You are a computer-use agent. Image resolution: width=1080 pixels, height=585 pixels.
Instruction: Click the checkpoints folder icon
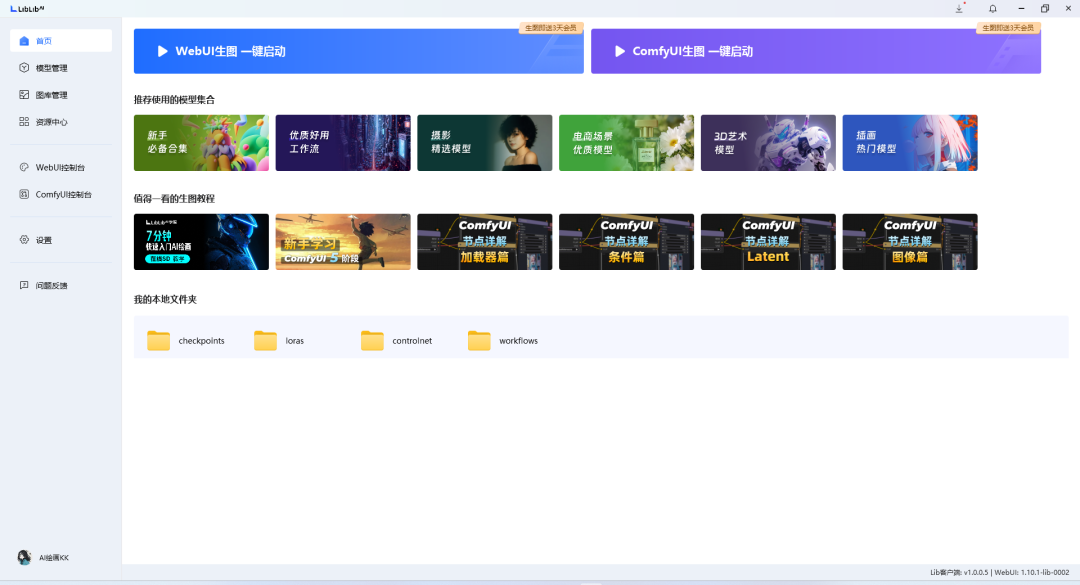click(158, 340)
